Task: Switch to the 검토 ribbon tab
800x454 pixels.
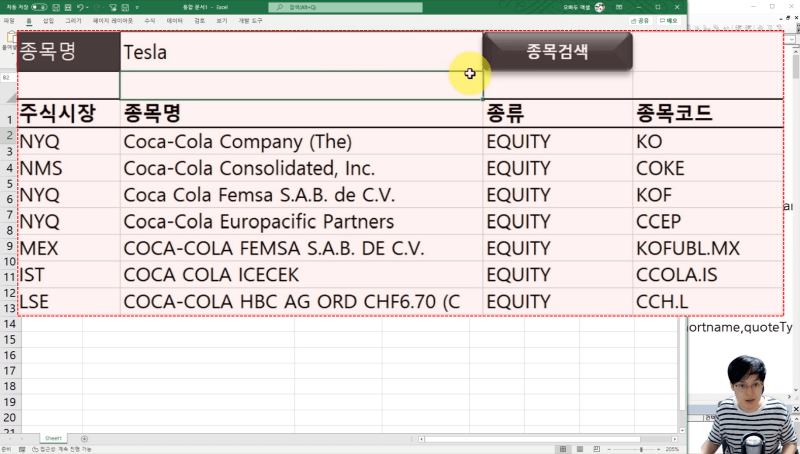Action: pyautogui.click(x=199, y=20)
